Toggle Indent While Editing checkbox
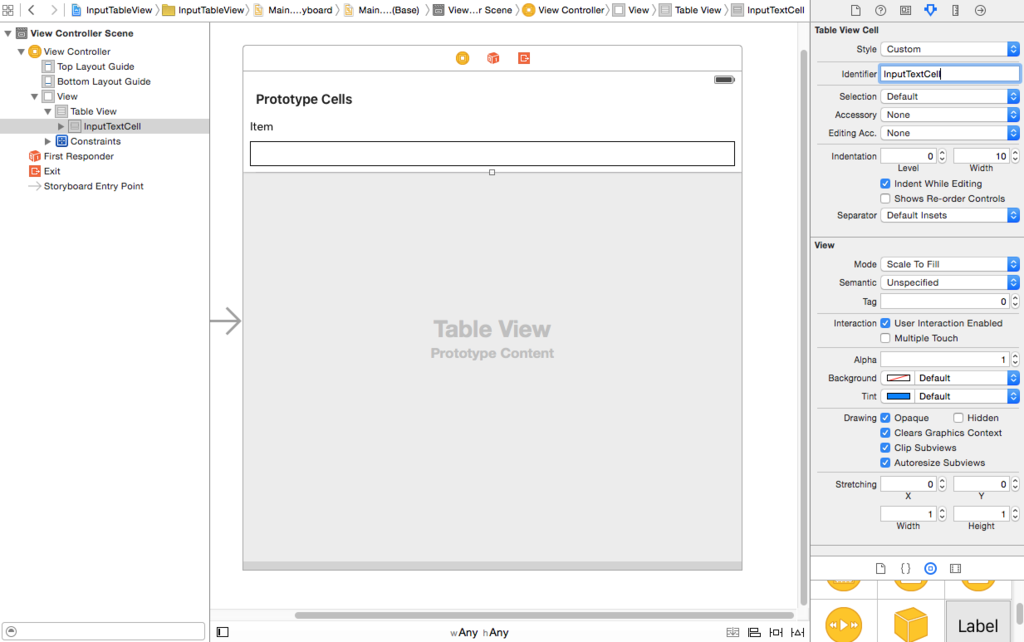This screenshot has width=1024, height=642. coord(885,184)
